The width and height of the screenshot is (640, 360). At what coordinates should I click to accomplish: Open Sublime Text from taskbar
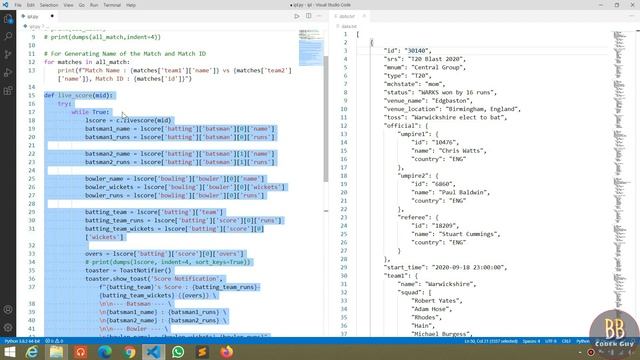coord(202,352)
